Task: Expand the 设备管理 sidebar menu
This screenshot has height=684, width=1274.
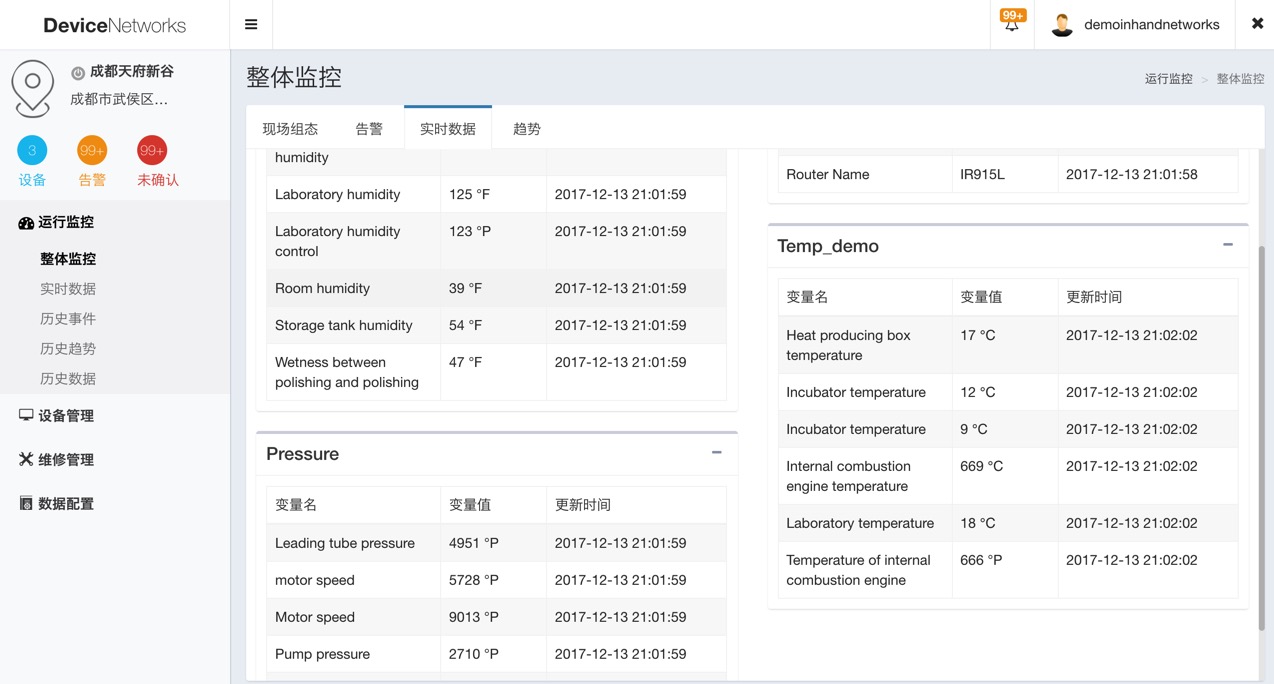Action: point(66,416)
